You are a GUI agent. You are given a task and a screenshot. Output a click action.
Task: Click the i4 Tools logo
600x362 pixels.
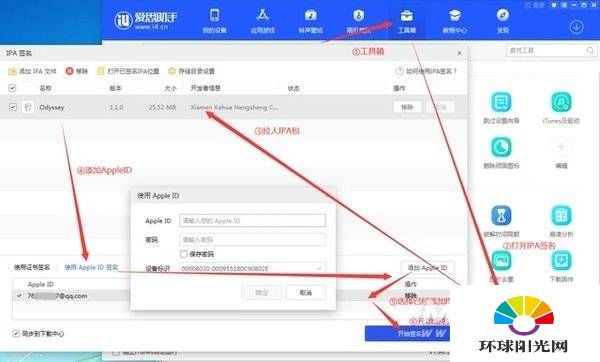[146, 20]
